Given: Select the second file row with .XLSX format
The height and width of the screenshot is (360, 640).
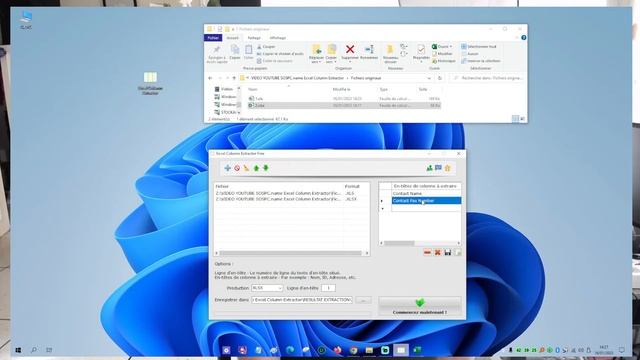Looking at the screenshot, I should tap(291, 199).
